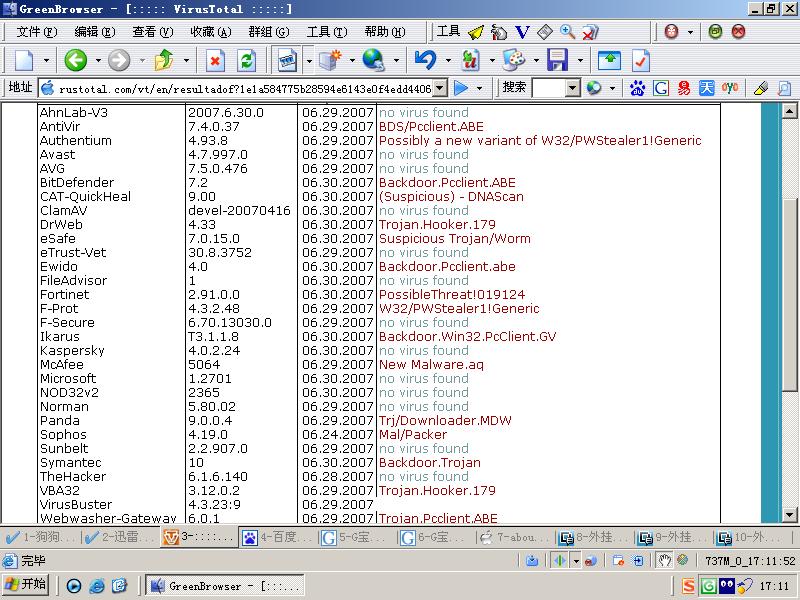800x600 pixels.
Task: Click the Baidu paw search icon
Action: [x=637, y=88]
